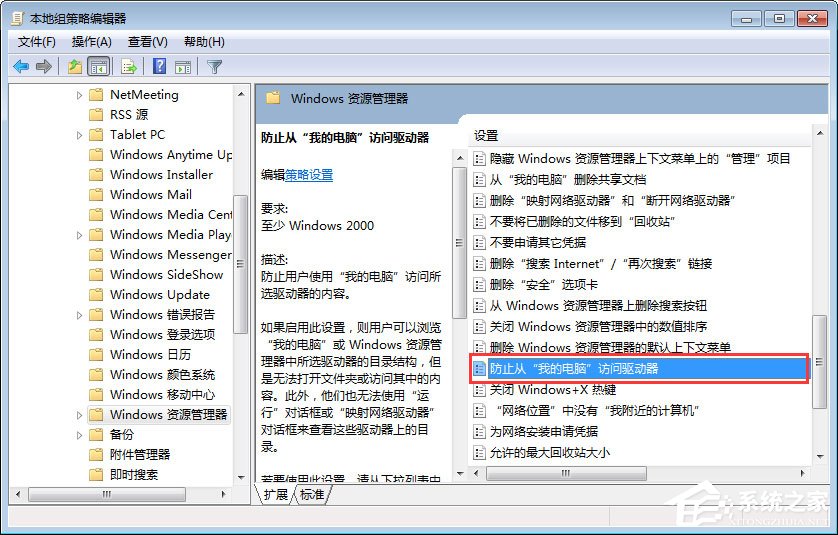Image resolution: width=838 pixels, height=535 pixels.
Task: Toggle the show/hide console tree icon
Action: tap(99, 66)
